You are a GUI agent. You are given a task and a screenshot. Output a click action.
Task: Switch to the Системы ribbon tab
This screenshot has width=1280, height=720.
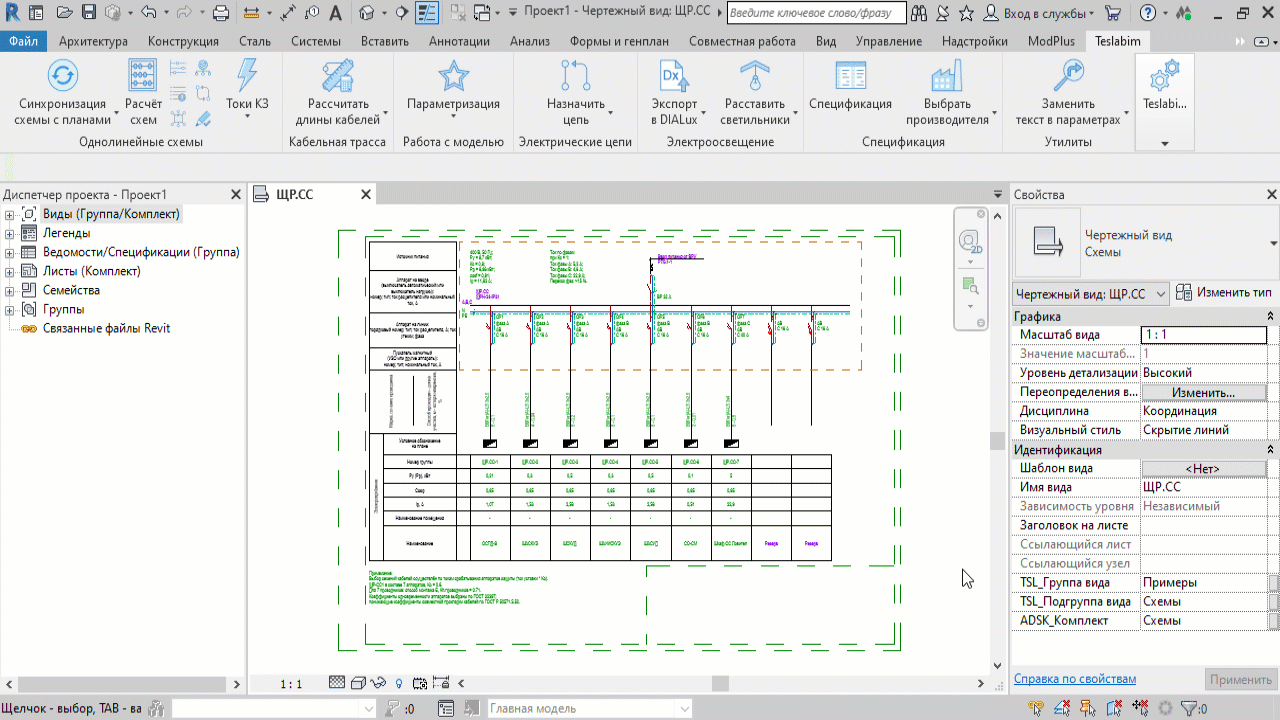[316, 41]
